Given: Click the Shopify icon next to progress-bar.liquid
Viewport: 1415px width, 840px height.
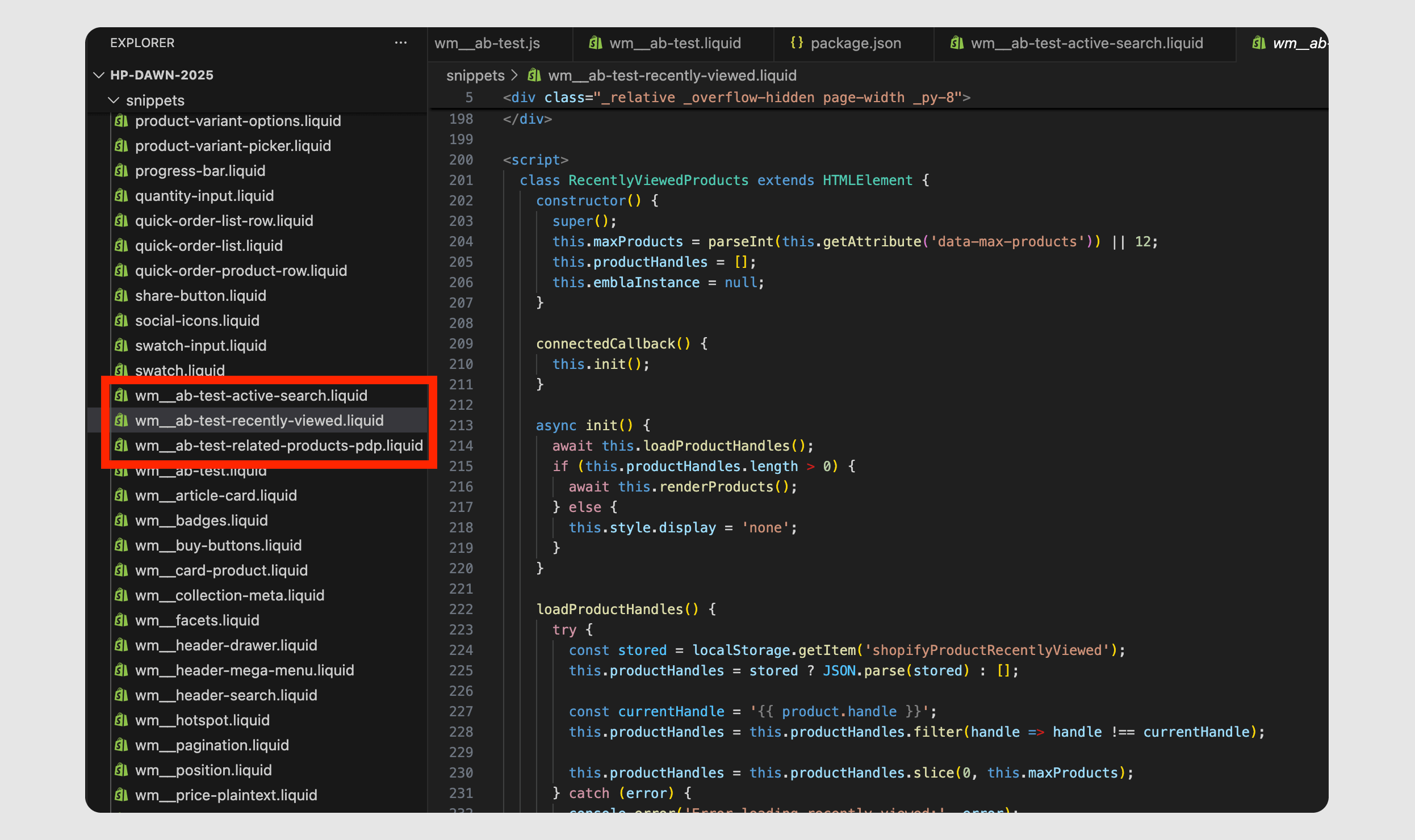Looking at the screenshot, I should pos(121,171).
